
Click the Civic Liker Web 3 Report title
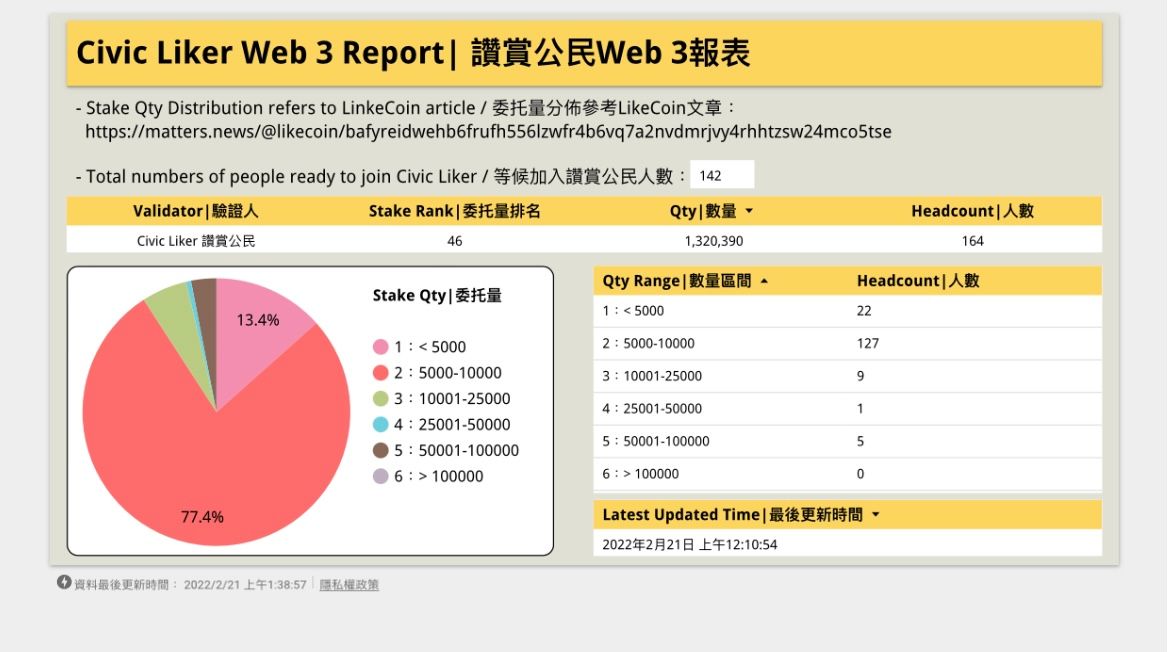tap(413, 53)
